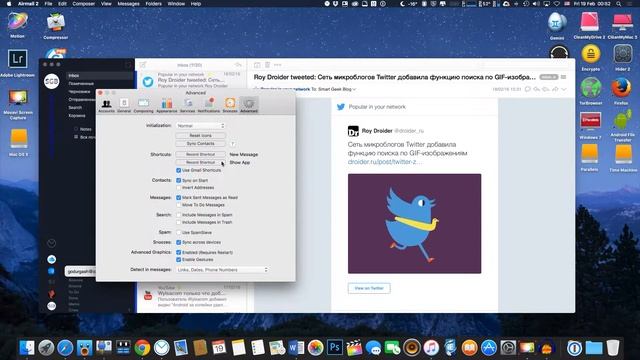
Task: Click the Sync Contacts button
Action: [200, 143]
